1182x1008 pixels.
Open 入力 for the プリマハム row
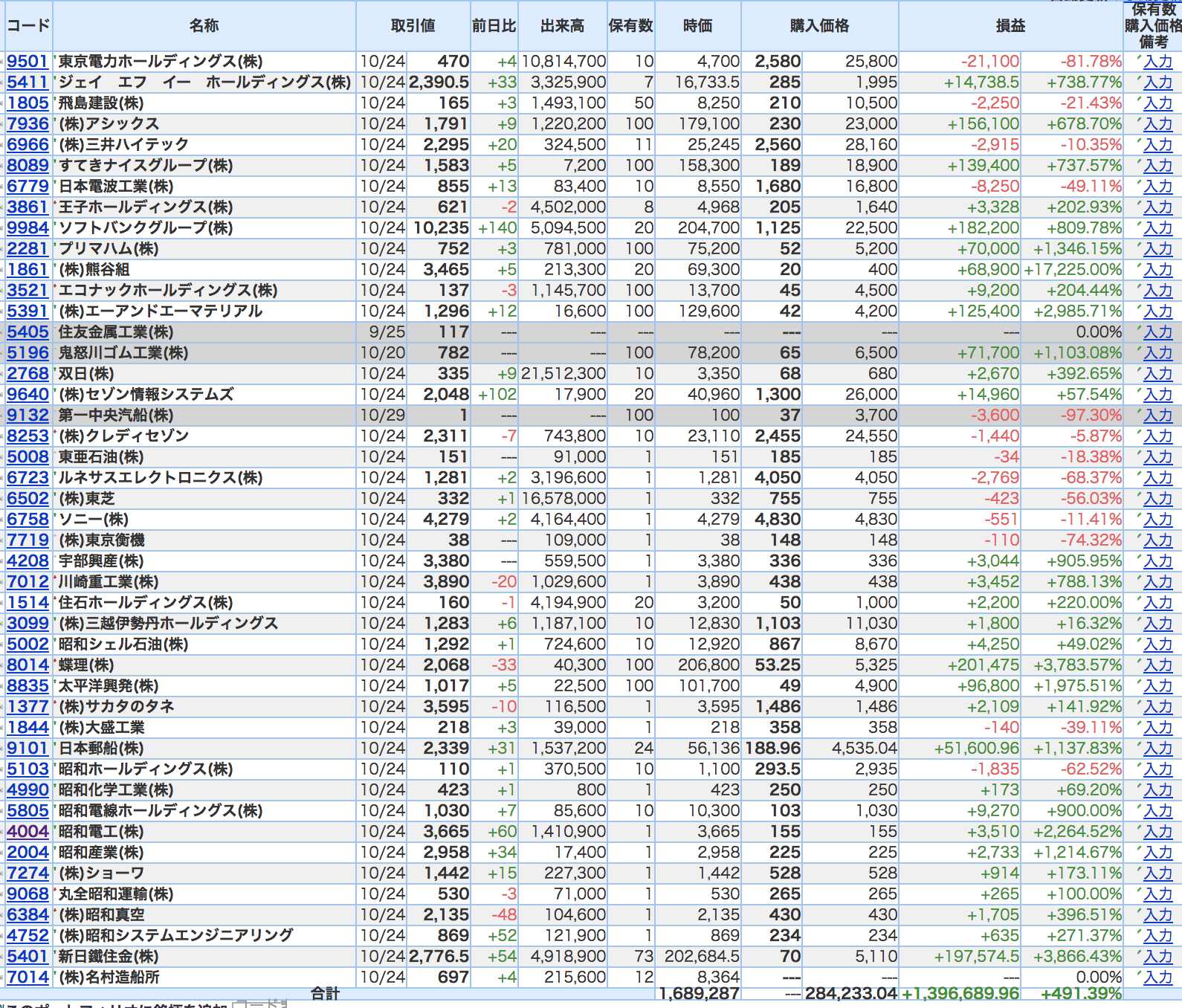[1157, 249]
